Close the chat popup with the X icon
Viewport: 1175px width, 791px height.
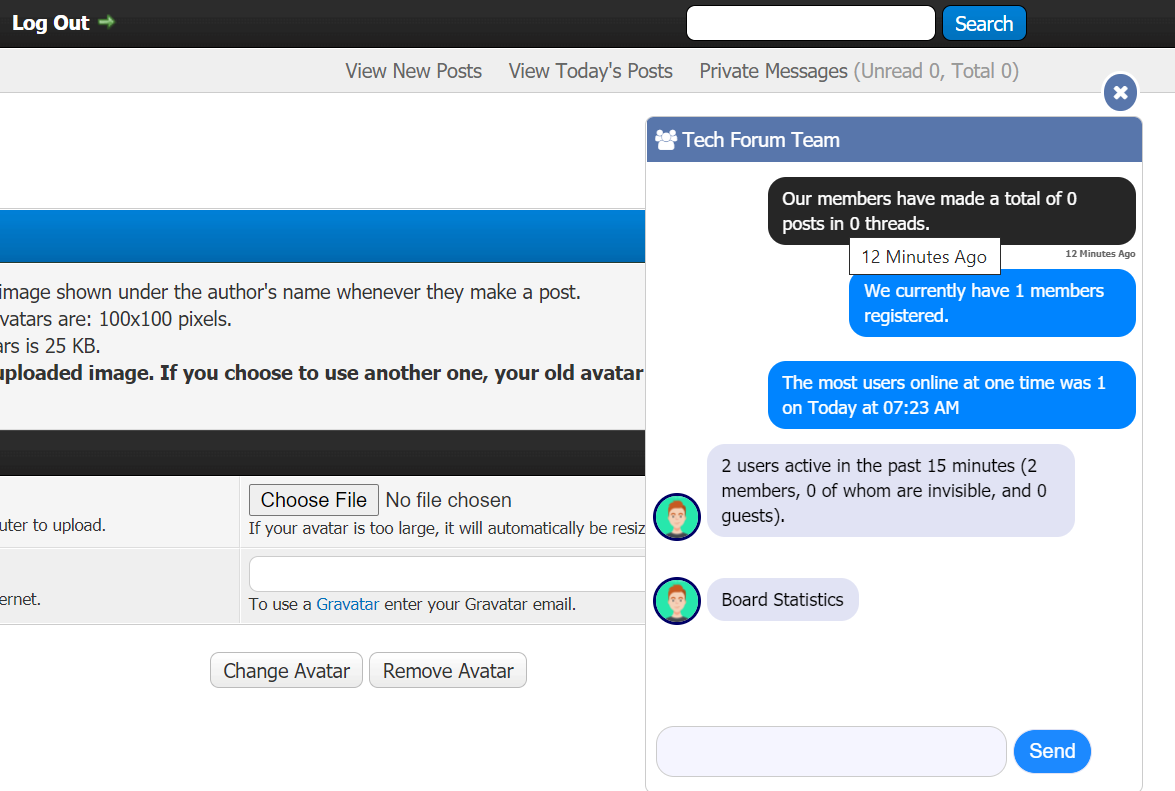[x=1120, y=93]
